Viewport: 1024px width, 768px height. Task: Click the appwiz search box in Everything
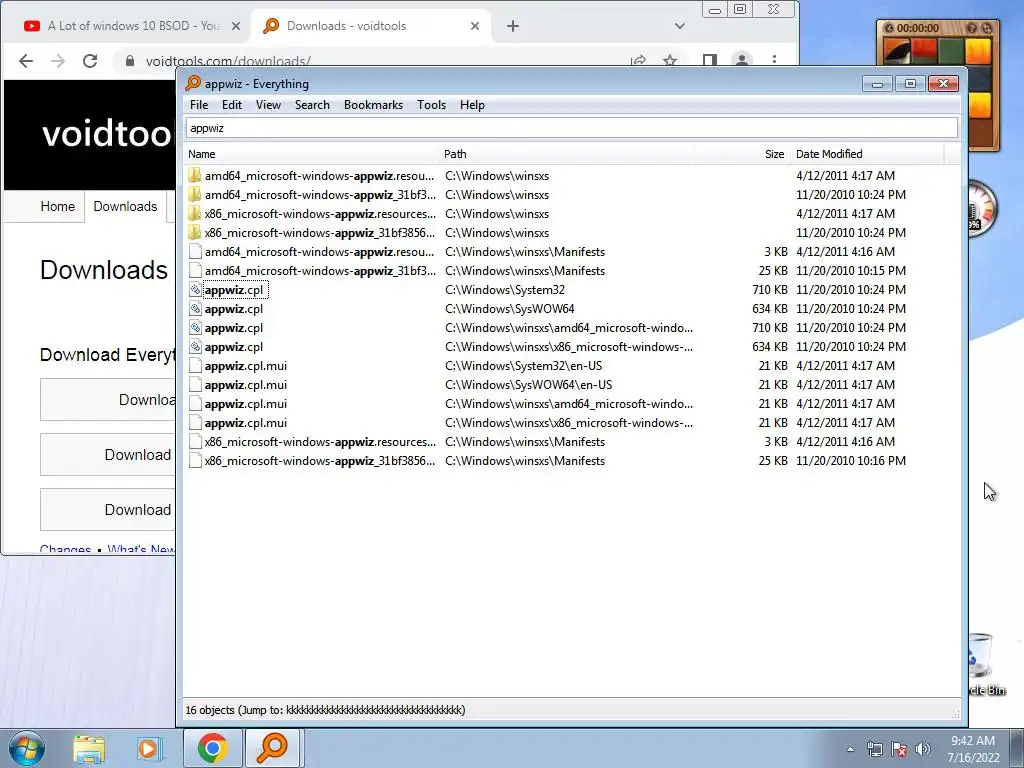tap(571, 128)
